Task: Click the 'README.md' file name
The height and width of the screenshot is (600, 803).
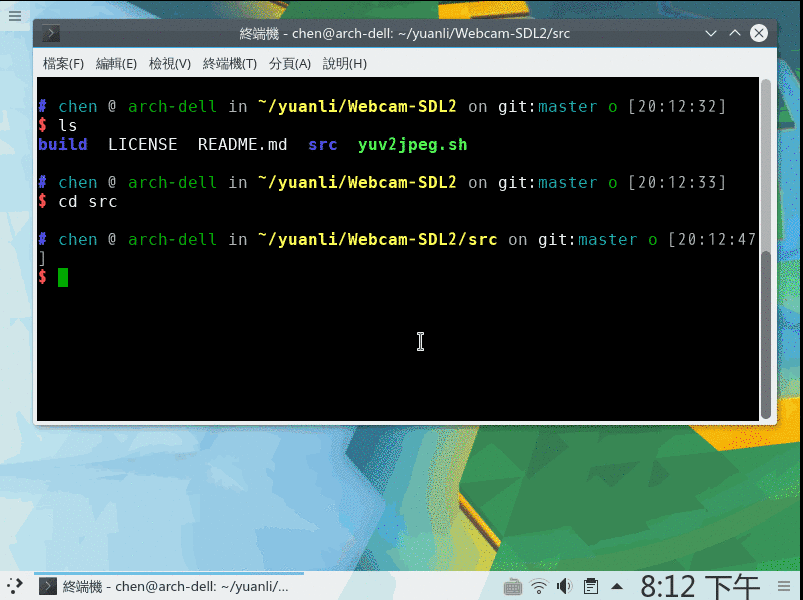Action: click(243, 145)
